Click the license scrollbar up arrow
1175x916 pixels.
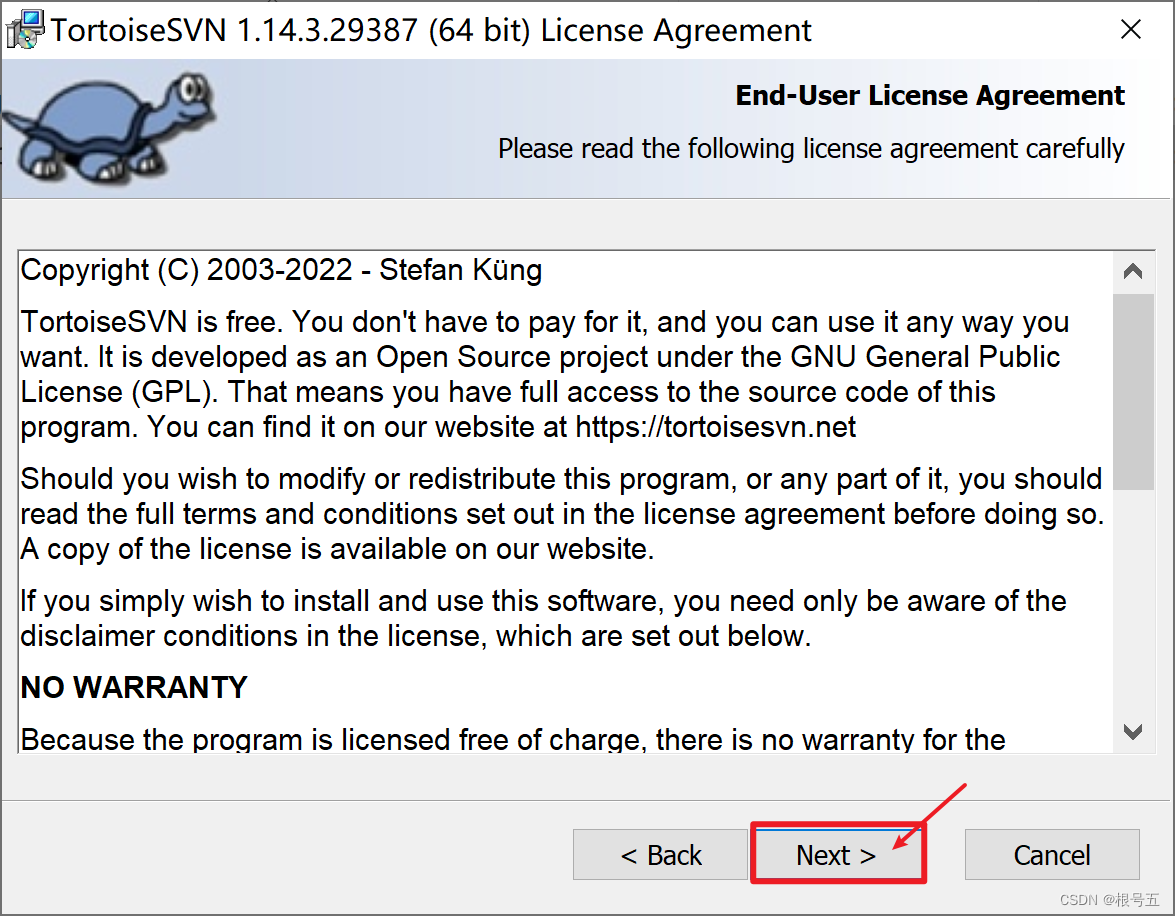coord(1133,271)
